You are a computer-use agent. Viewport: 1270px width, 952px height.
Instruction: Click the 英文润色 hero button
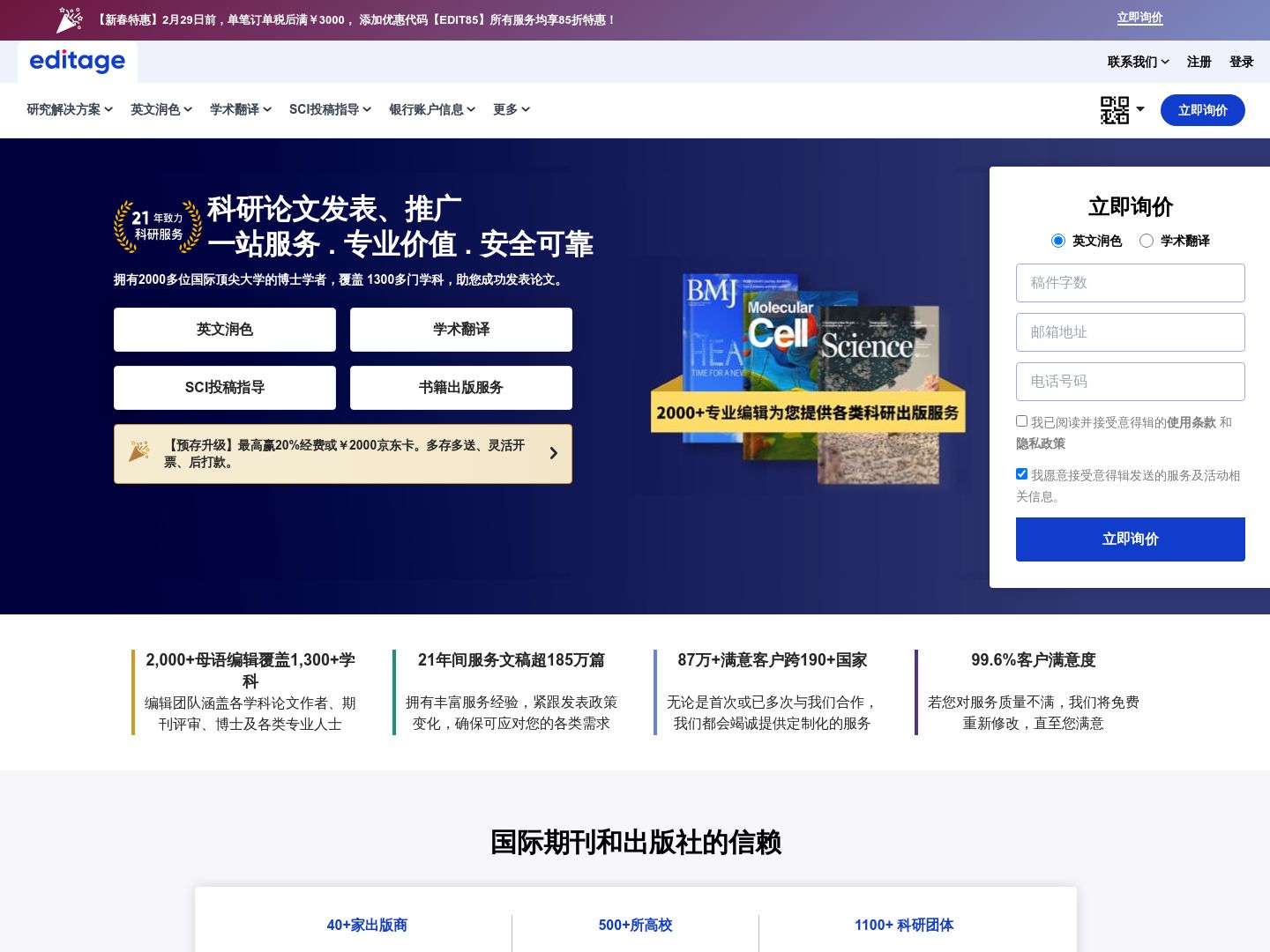[x=225, y=330]
